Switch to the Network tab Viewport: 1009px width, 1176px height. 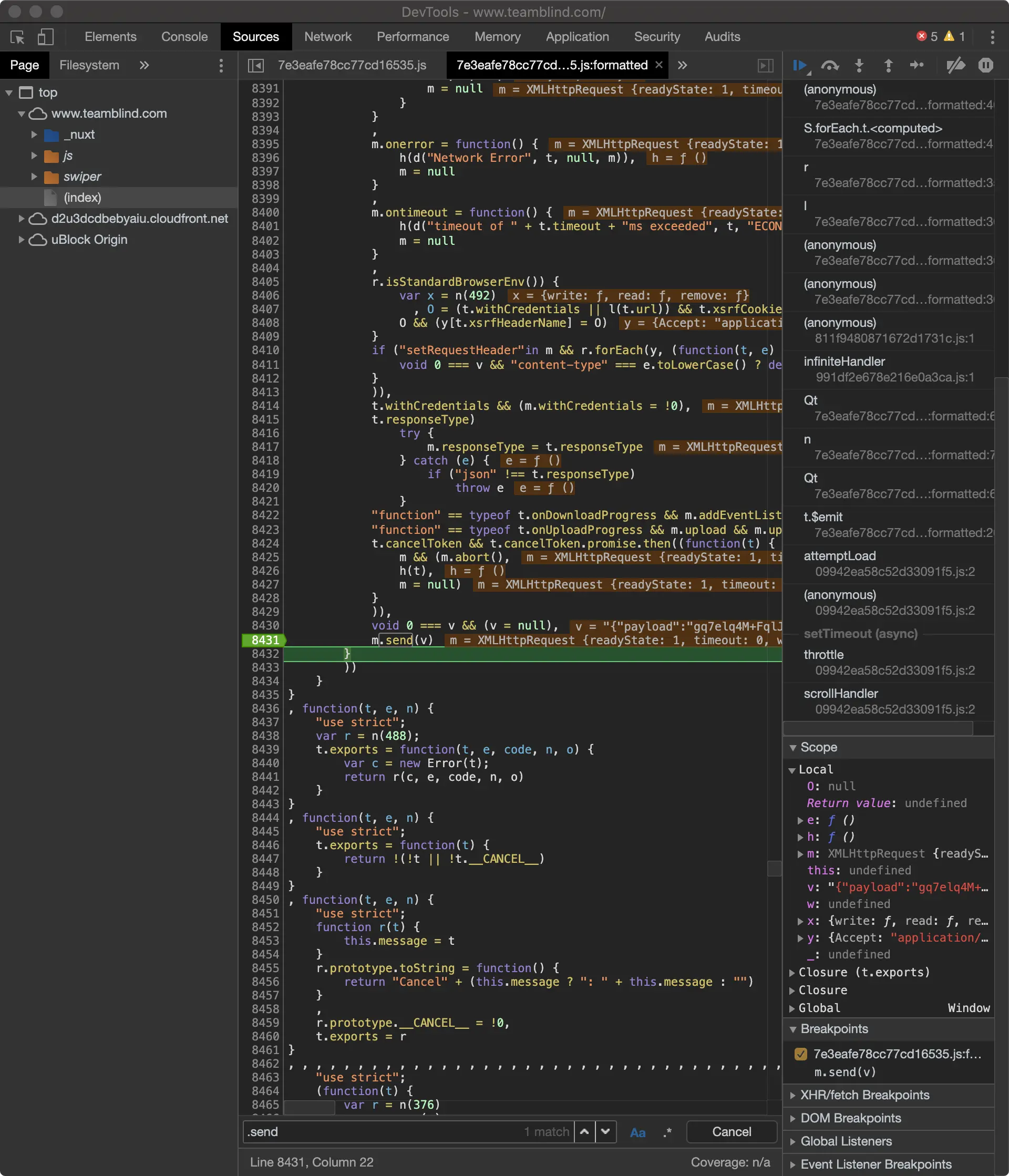327,37
